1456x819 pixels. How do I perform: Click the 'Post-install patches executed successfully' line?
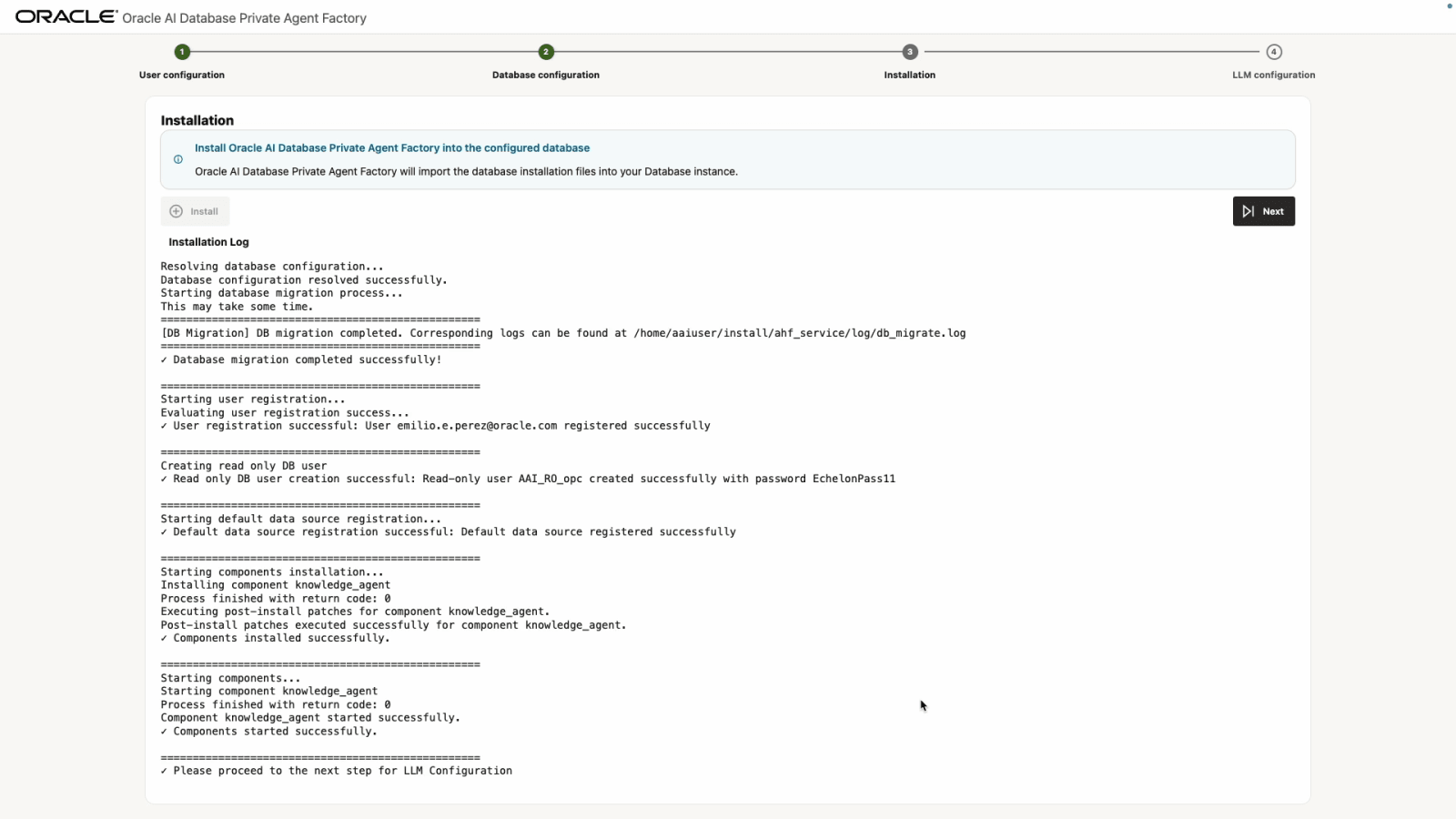click(393, 625)
